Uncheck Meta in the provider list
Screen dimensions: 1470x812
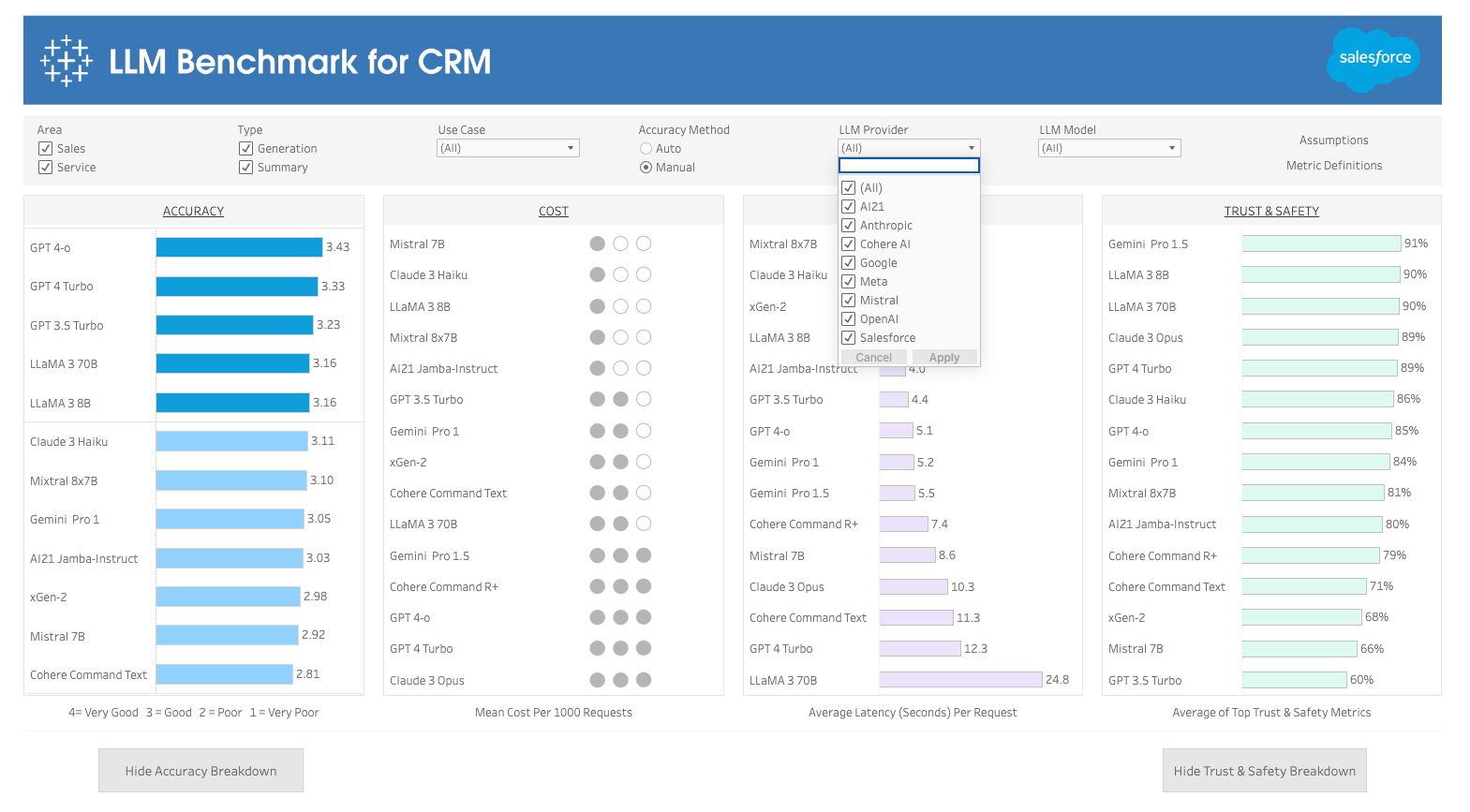848,281
